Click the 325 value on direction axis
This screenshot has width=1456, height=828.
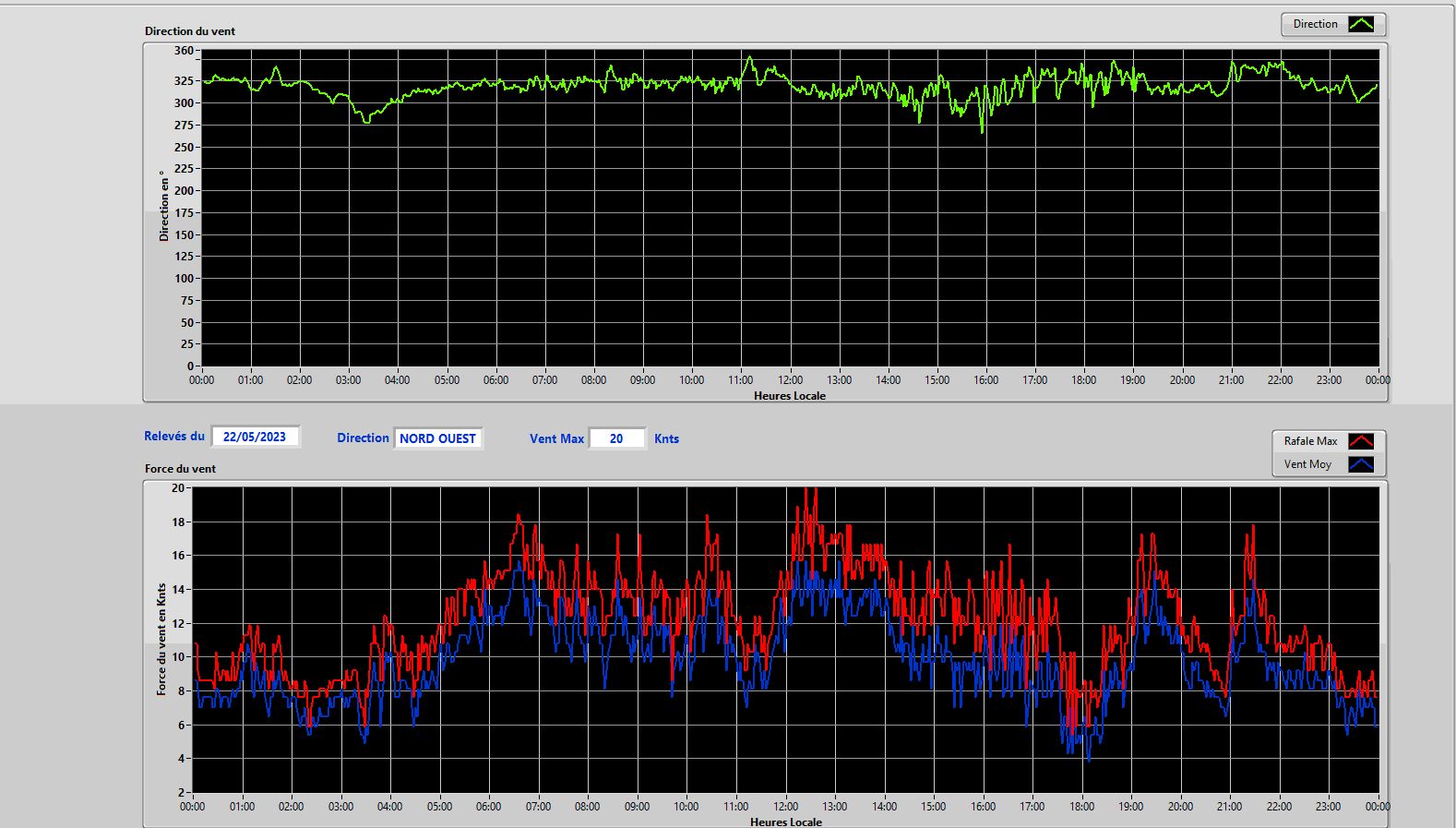coord(184,81)
